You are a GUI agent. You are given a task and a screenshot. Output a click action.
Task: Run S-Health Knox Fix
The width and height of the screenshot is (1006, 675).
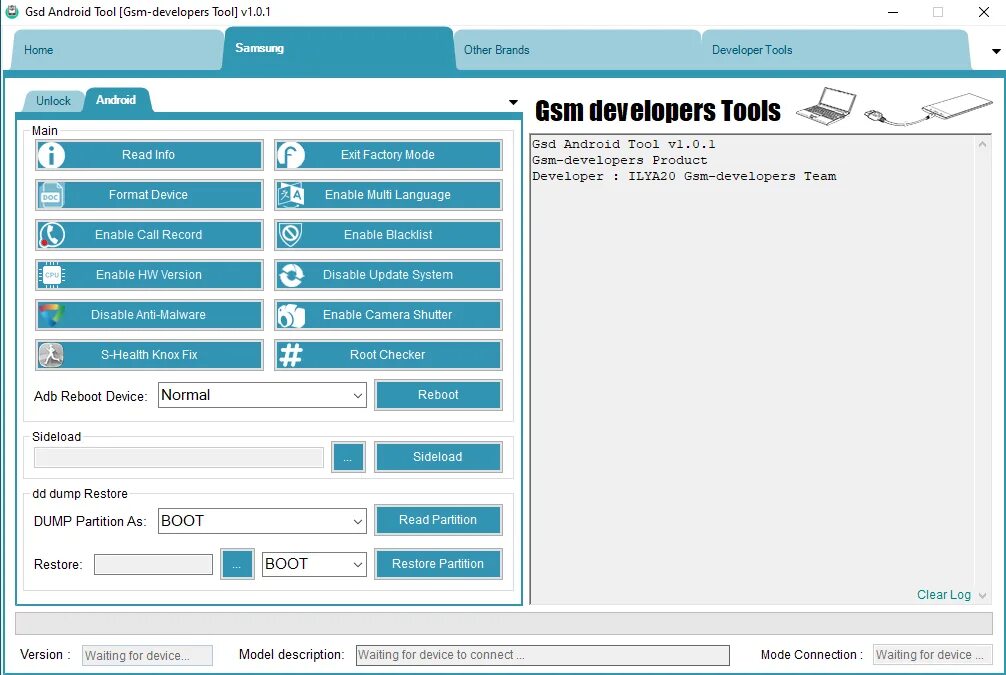coord(149,355)
